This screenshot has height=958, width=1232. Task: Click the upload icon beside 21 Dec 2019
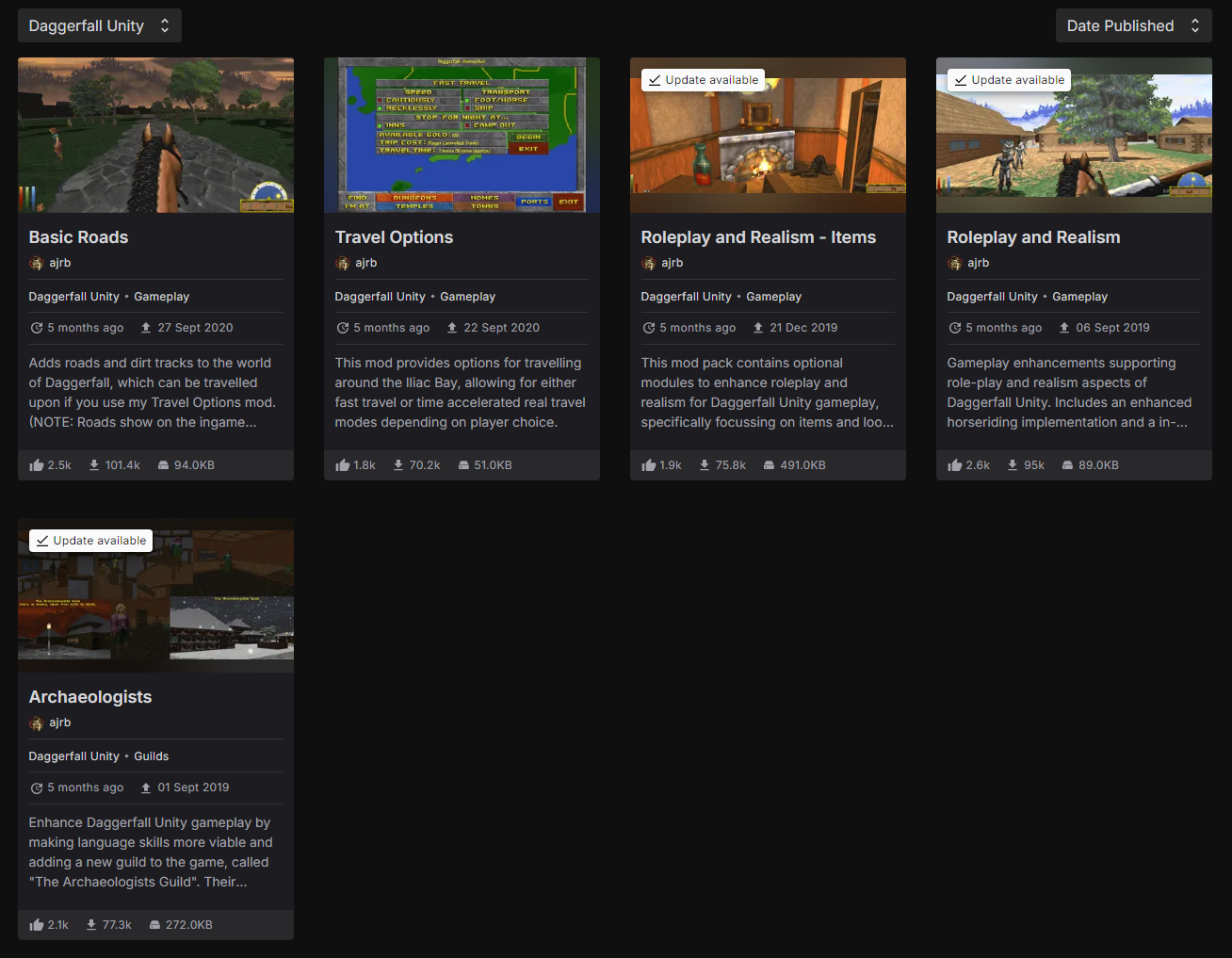758,328
